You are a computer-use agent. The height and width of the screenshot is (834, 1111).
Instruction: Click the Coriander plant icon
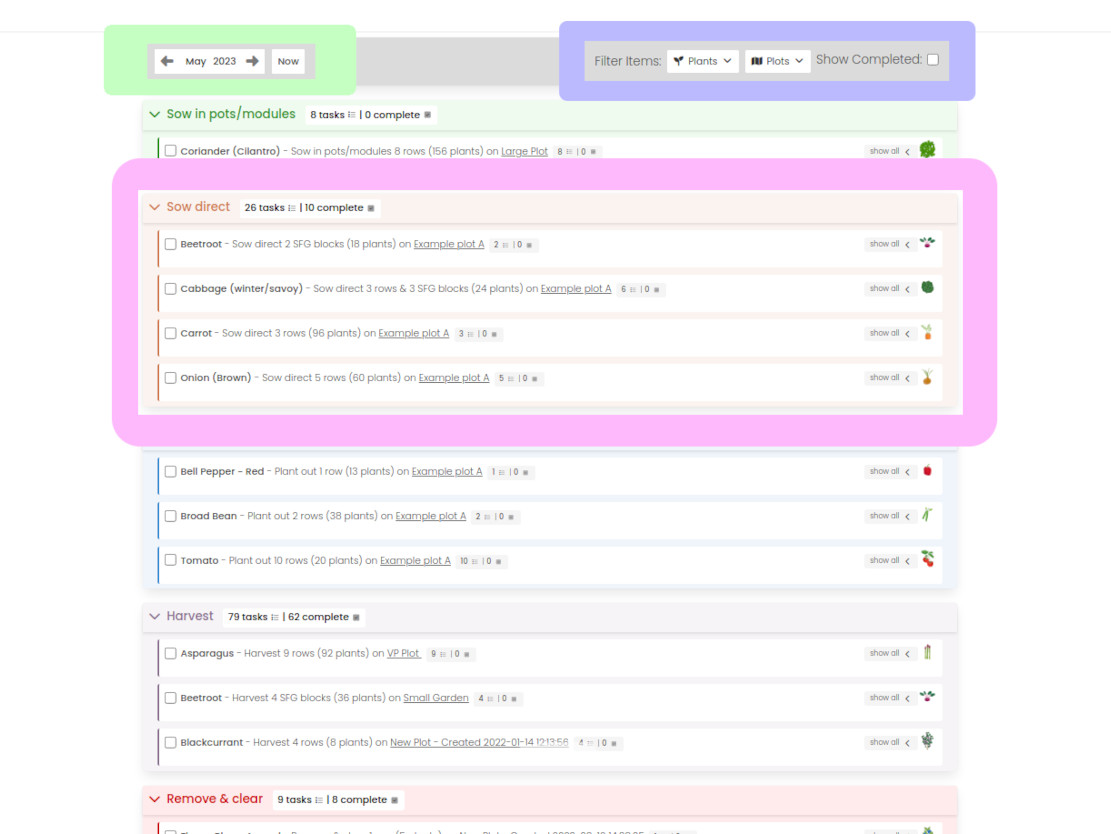[x=928, y=147]
